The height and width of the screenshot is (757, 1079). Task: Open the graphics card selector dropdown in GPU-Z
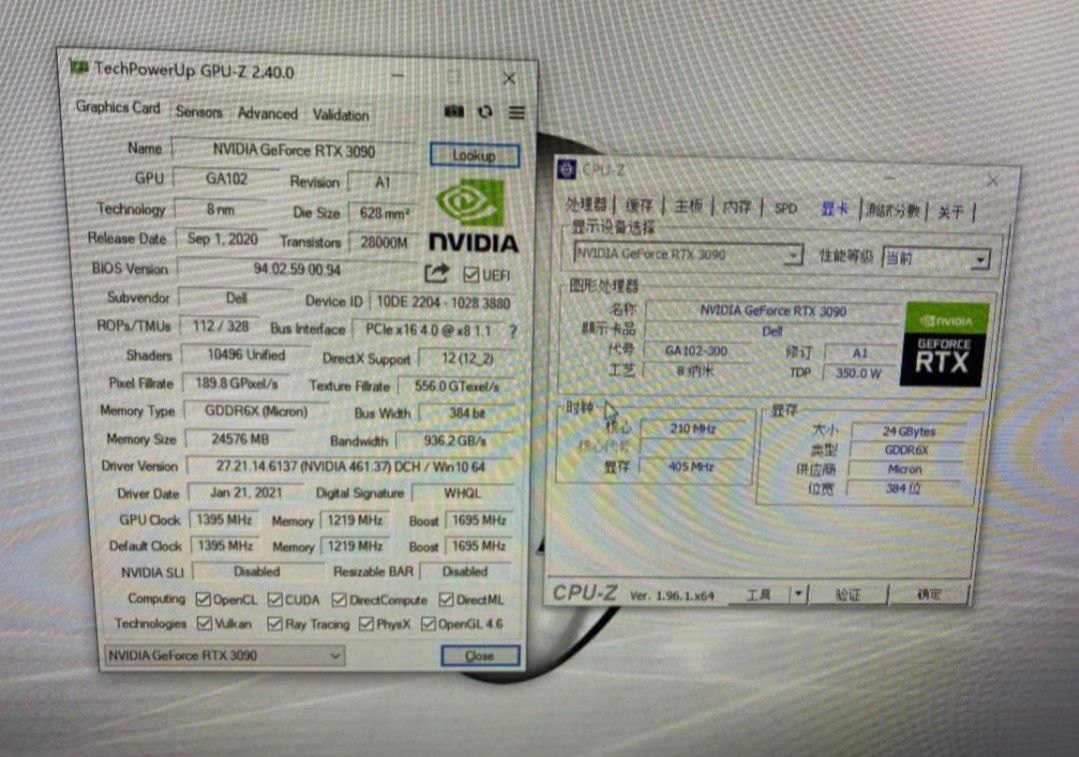(x=336, y=656)
